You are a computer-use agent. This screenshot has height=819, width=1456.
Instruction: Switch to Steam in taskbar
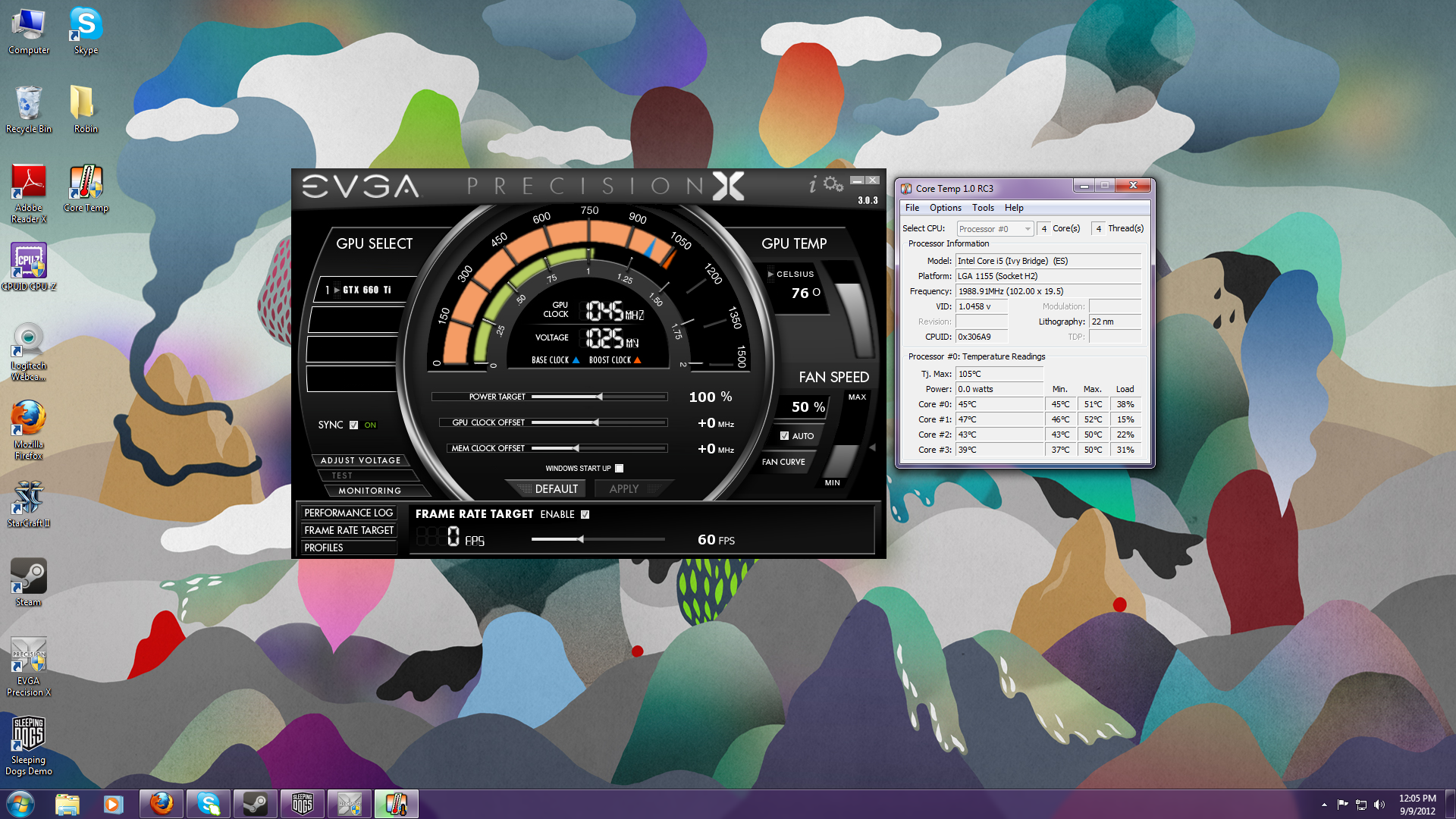click(x=256, y=804)
